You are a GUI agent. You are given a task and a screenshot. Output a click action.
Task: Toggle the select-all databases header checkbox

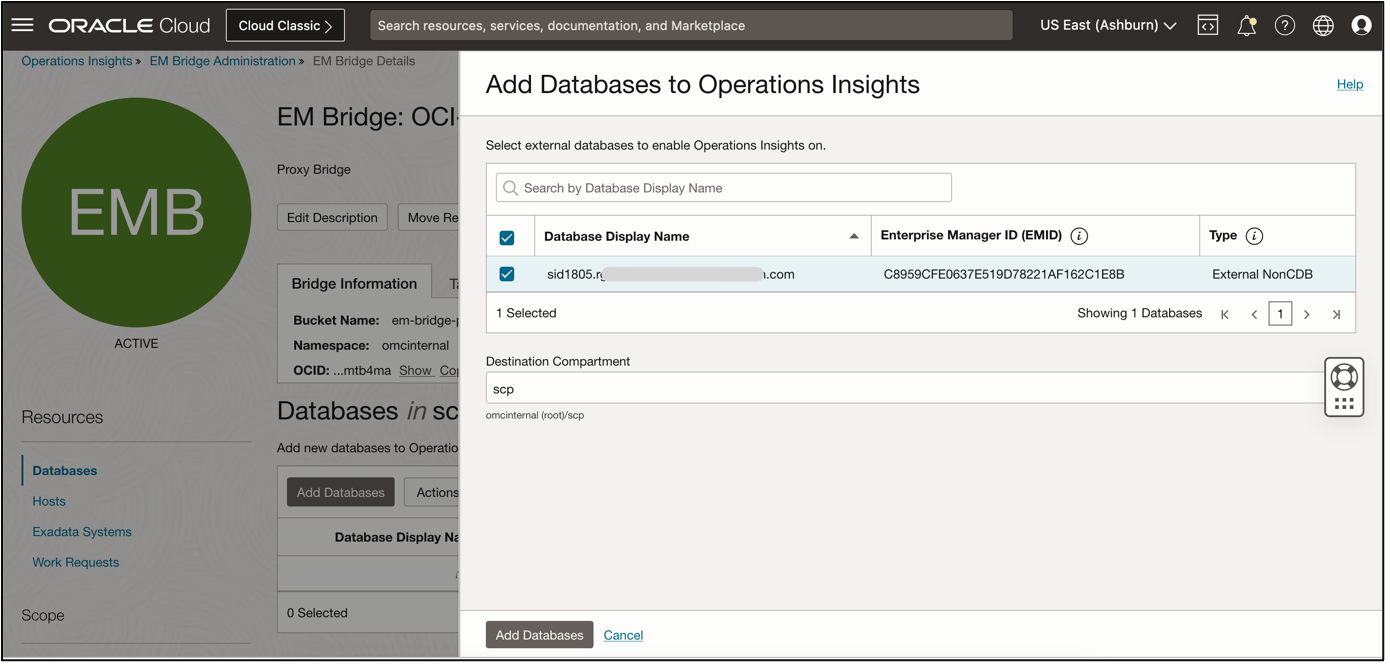pyautogui.click(x=507, y=237)
